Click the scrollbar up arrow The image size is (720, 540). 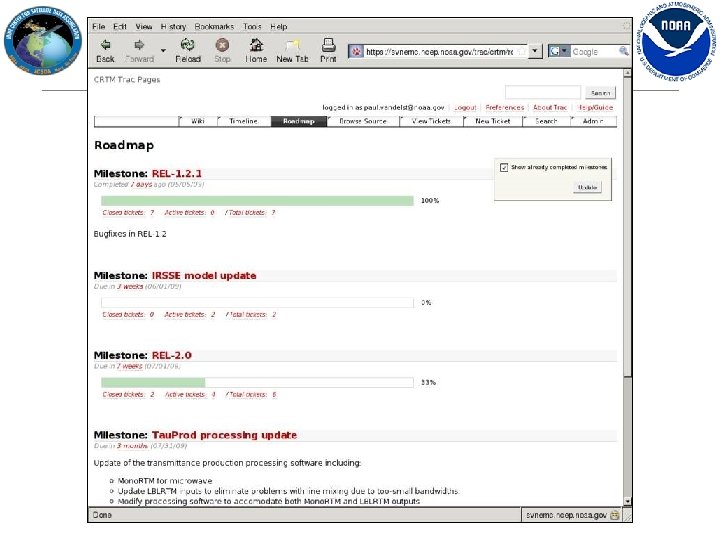click(x=627, y=73)
